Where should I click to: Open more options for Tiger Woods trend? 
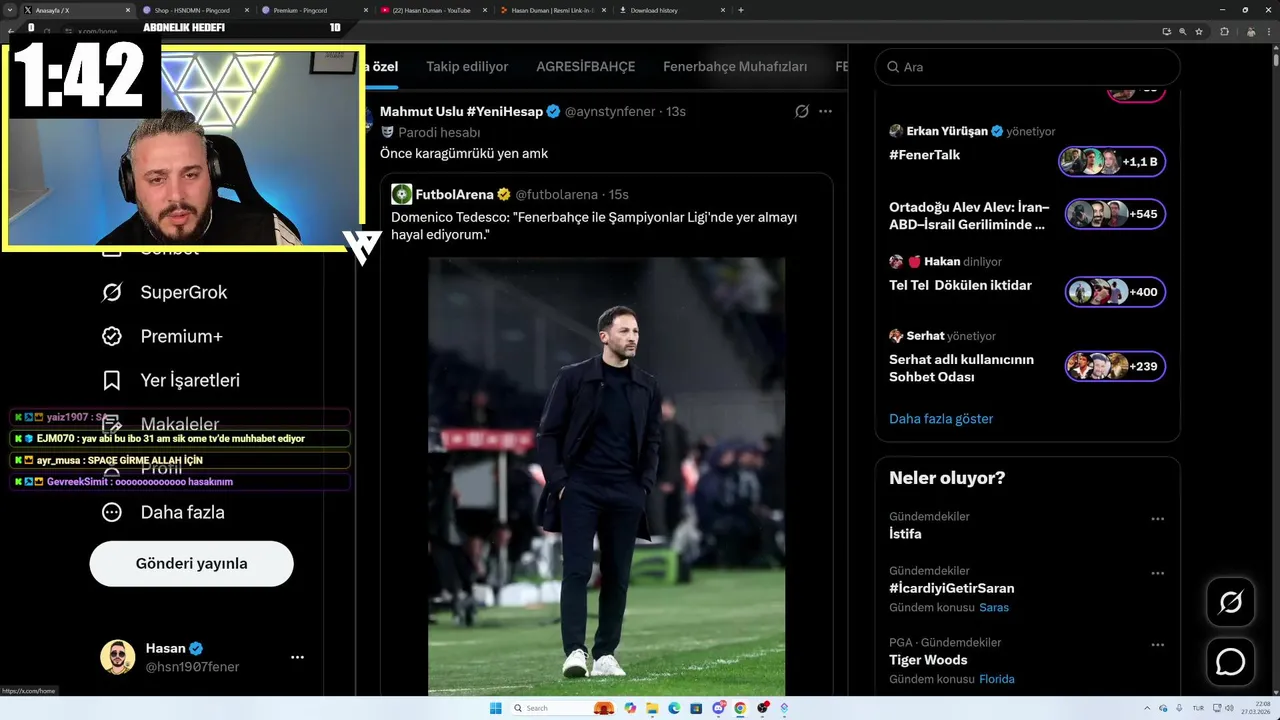1157,645
